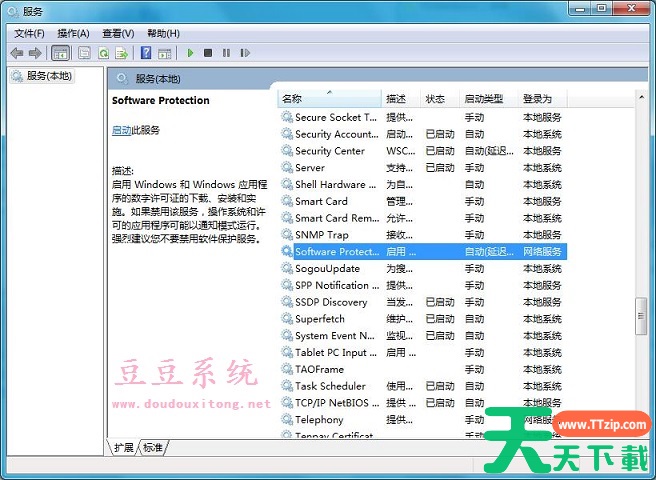This screenshot has width=656, height=480.
Task: Click the Stop service square icon
Action: coord(208,53)
